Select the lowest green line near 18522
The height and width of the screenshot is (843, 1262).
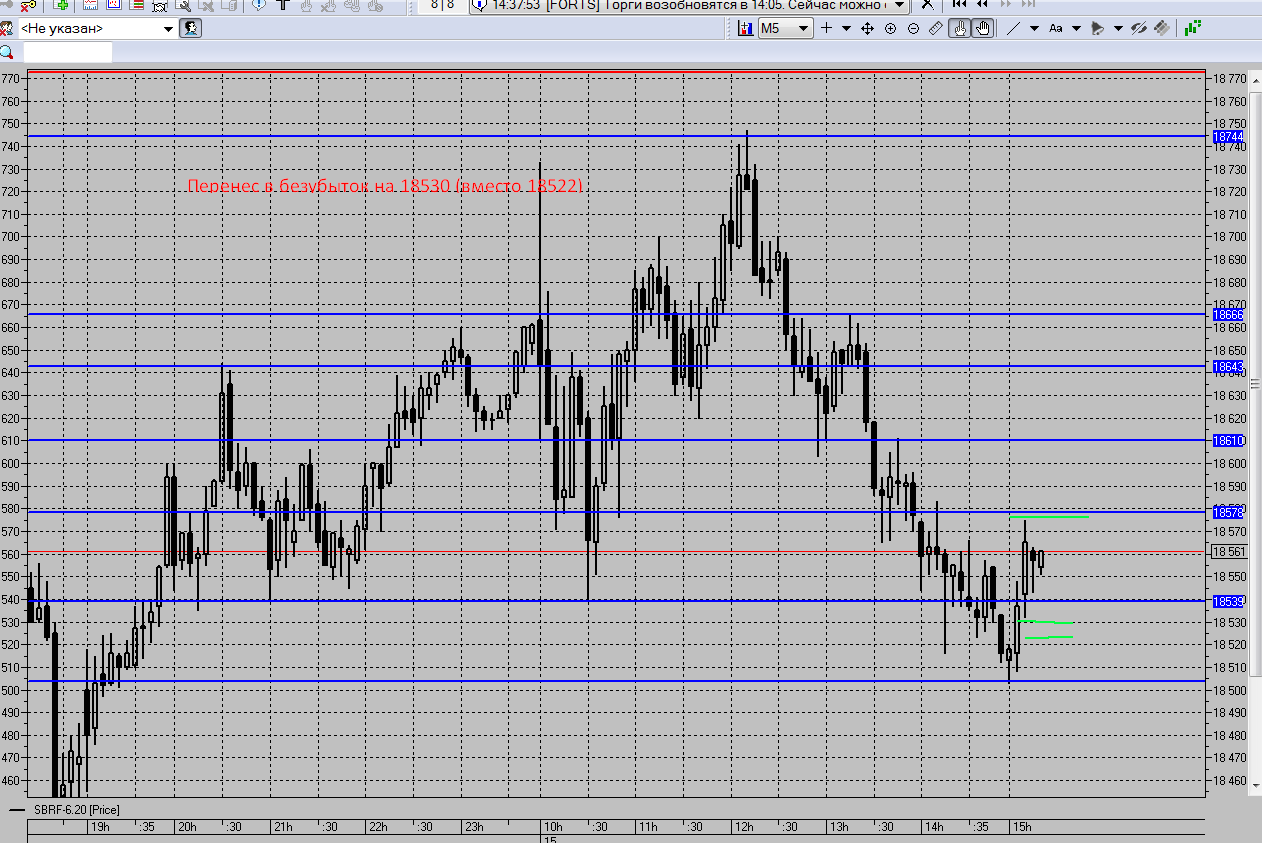(x=1048, y=636)
